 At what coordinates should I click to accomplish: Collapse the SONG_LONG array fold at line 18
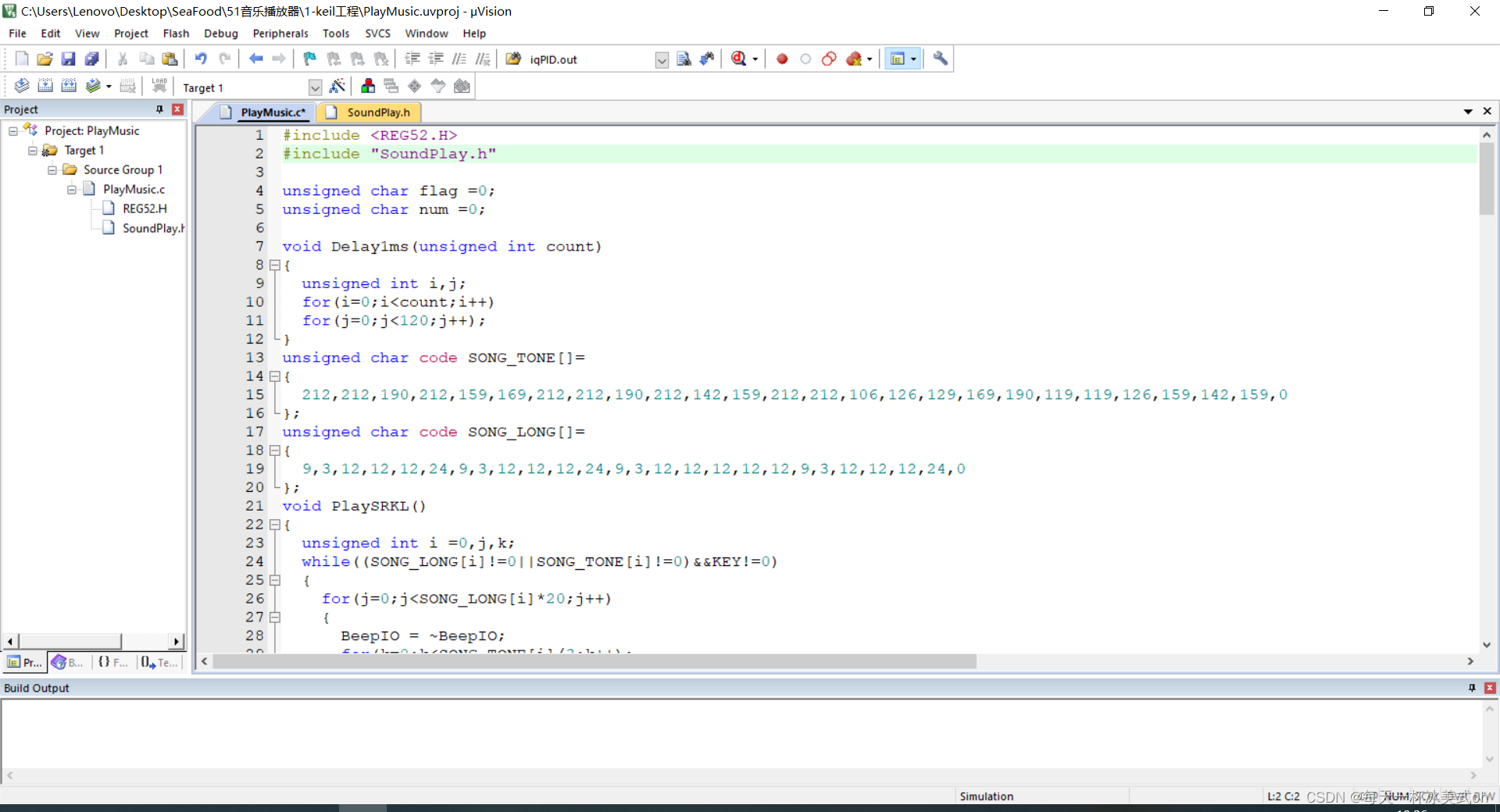(x=274, y=451)
